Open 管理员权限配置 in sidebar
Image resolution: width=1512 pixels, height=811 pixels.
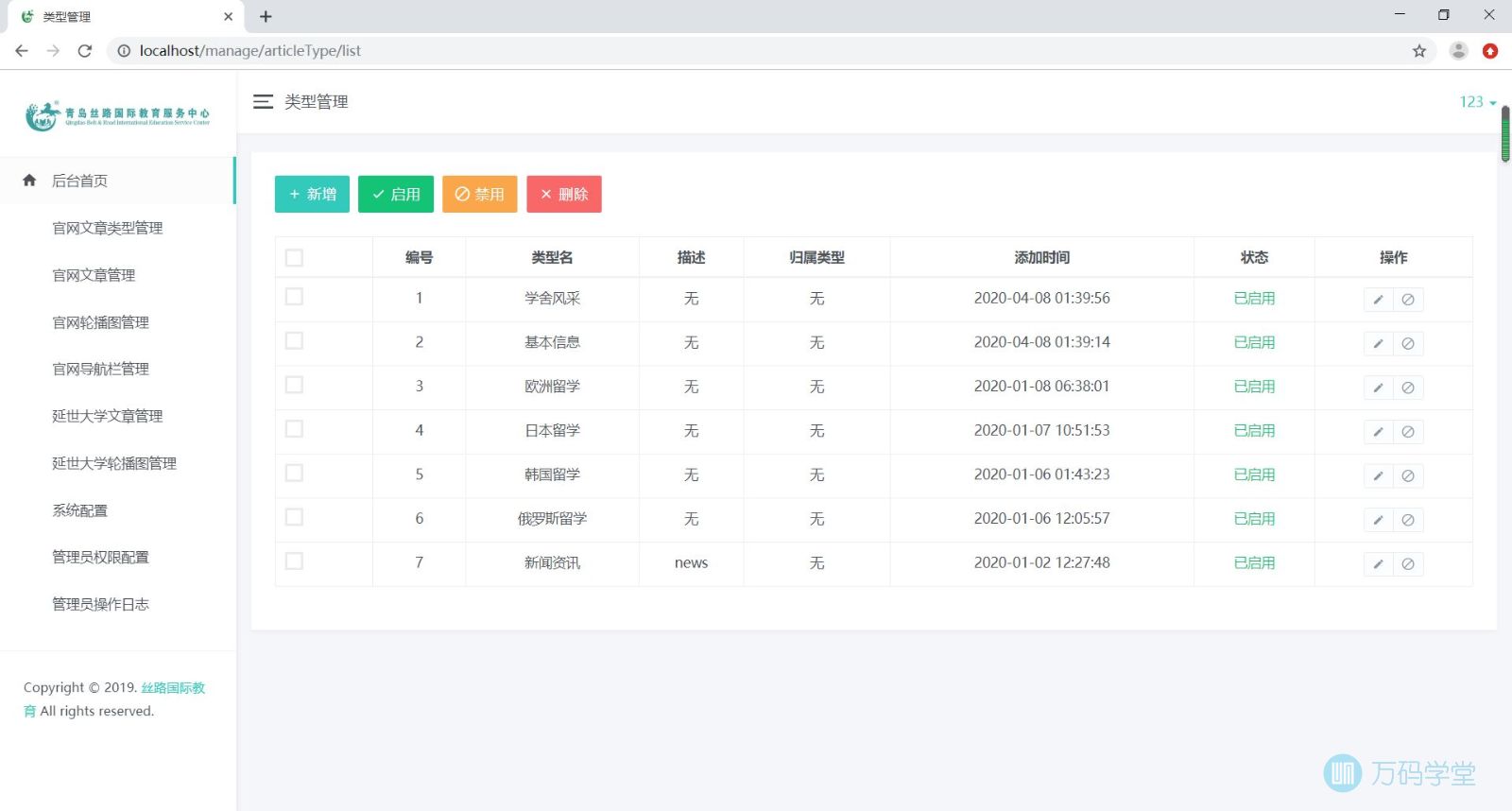coord(100,557)
